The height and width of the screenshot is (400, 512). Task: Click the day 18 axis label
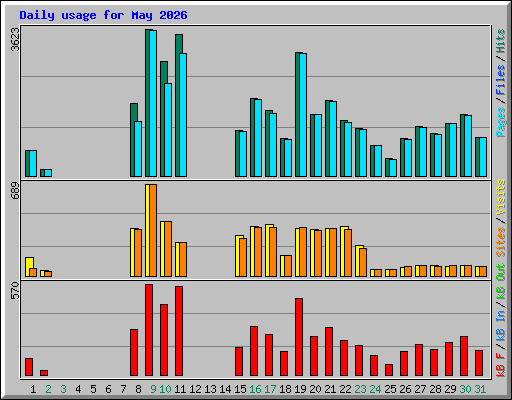(285, 389)
